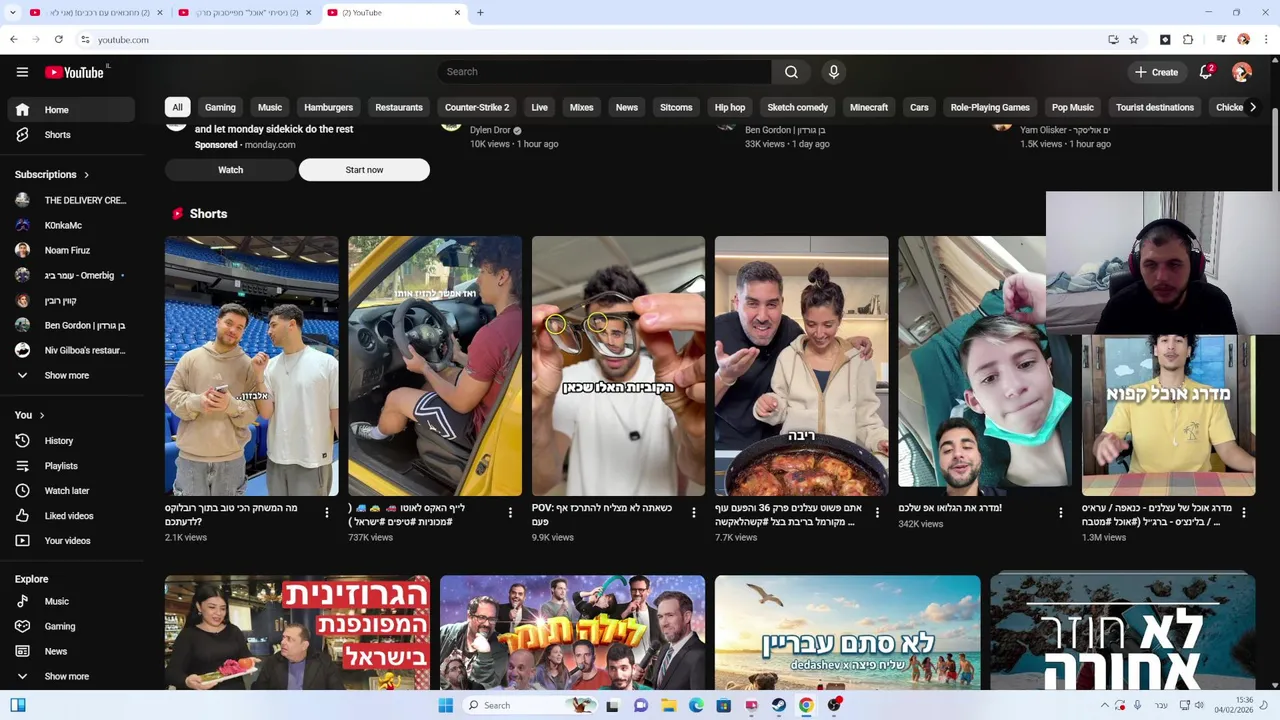
Task: Open Gaming under Explore
Action: pos(70,627)
